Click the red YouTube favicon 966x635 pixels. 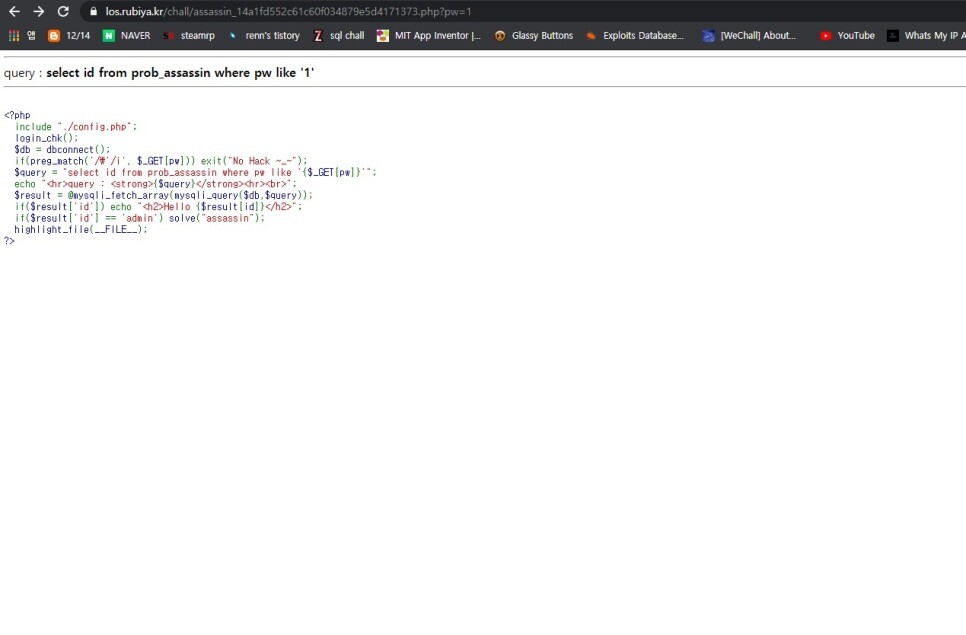click(x=826, y=36)
